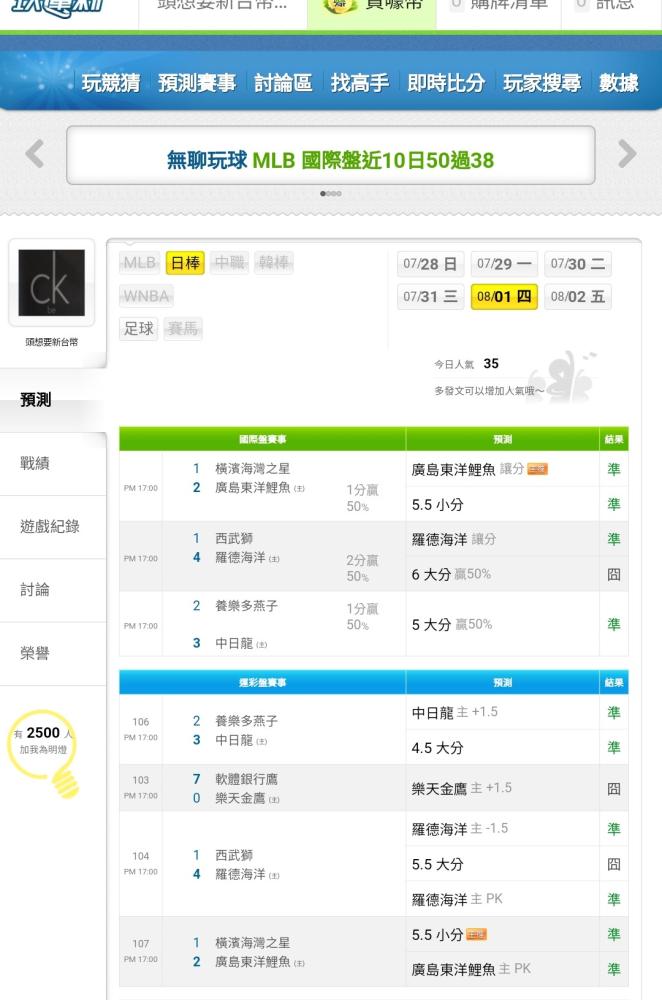Click the orange badge beside 廣島東洋鯉魚 讓分
This screenshot has height=1000, width=662.
[538, 469]
